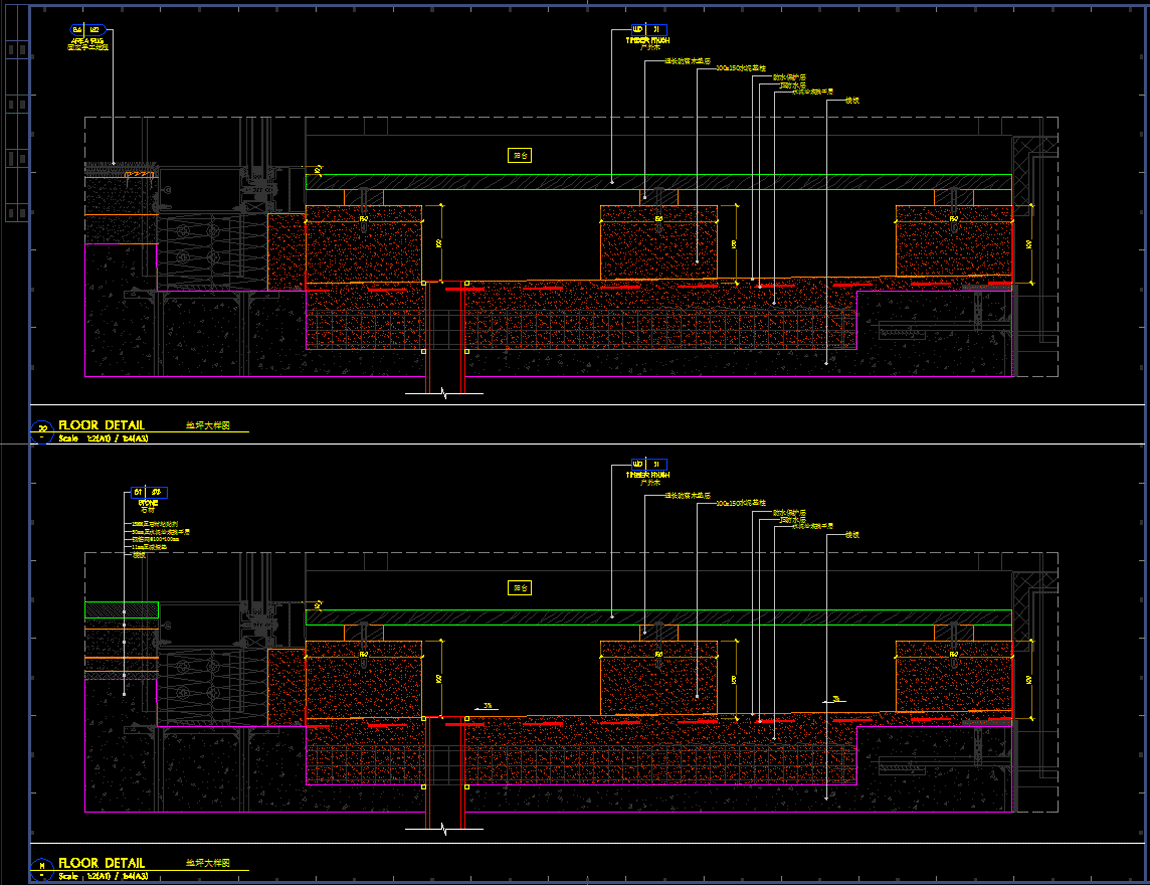The width and height of the screenshot is (1150, 885).
Task: Select the Chinese subtitle beside upper FLOOR DETAIL
Action: [x=207, y=426]
